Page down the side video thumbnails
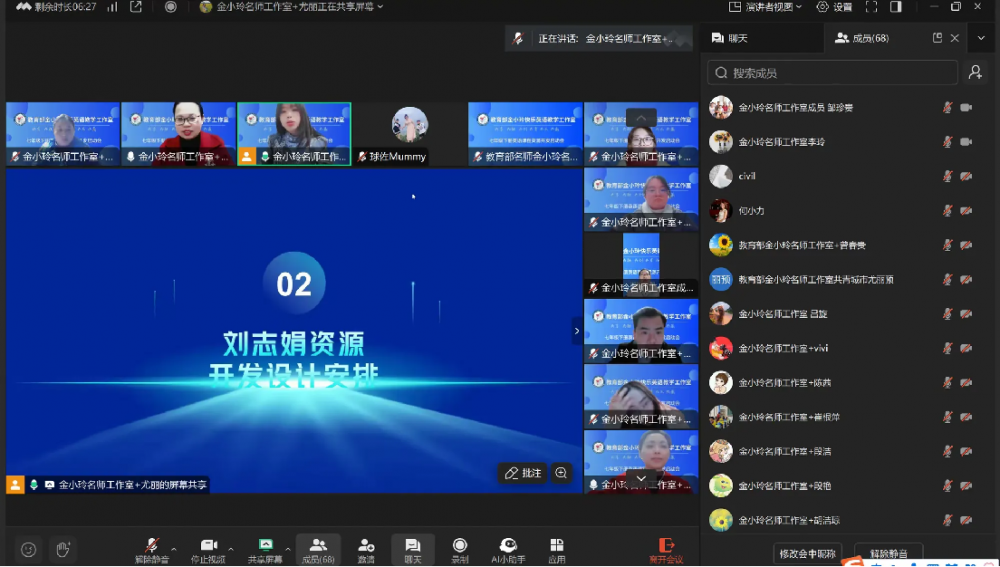1000x567 pixels. click(x=641, y=478)
